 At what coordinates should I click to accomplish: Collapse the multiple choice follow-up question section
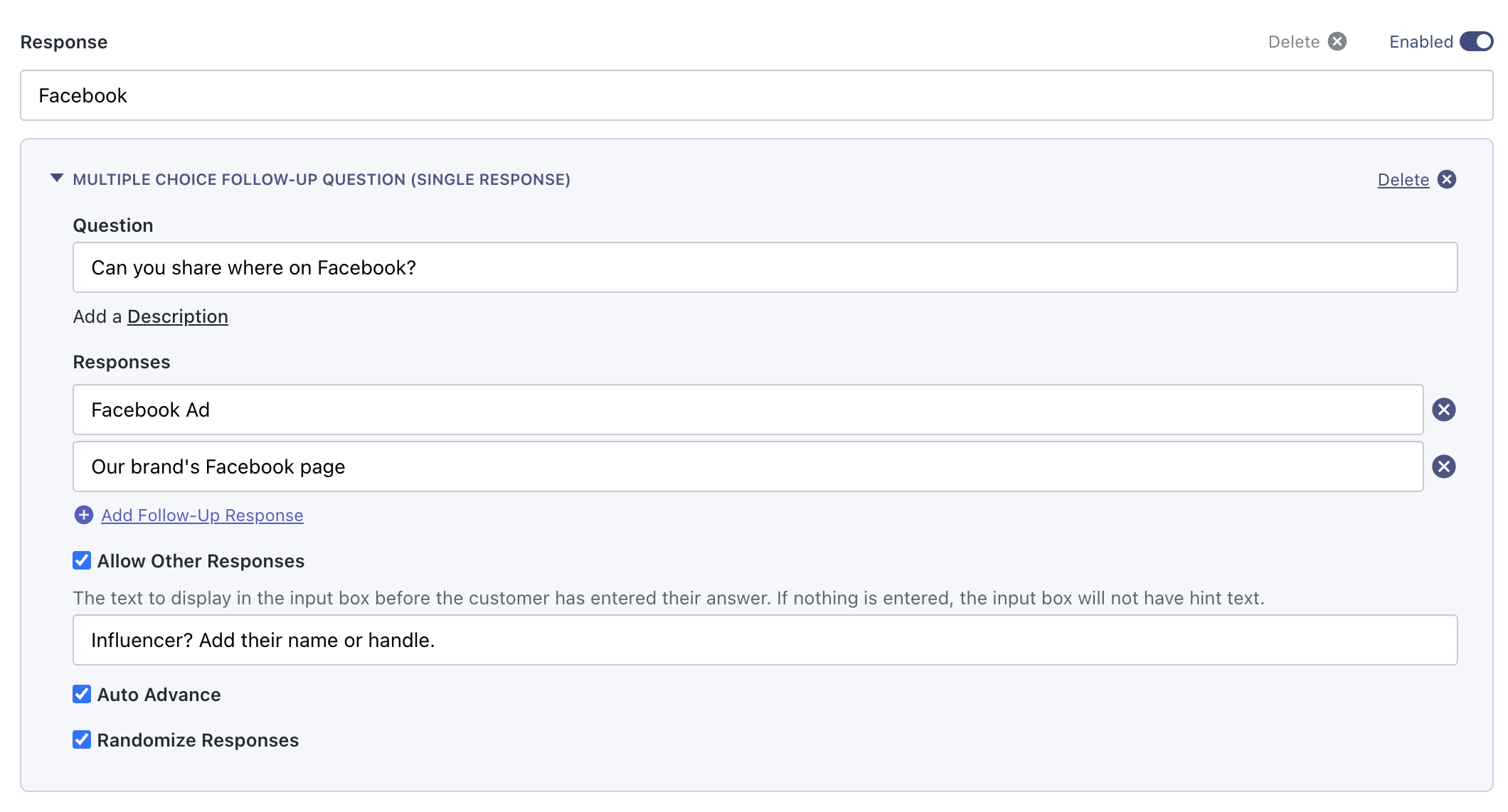pos(57,178)
